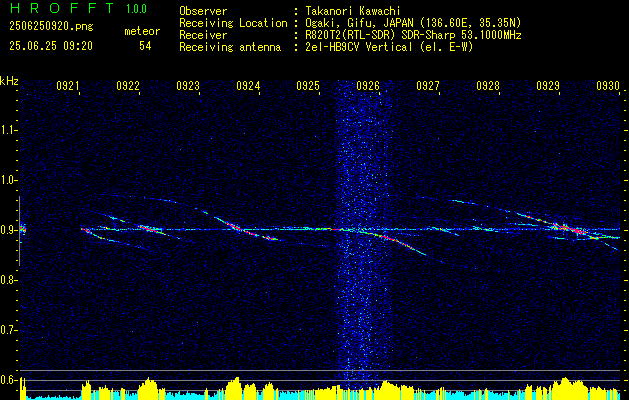Click the 0927 time marker
The height and width of the screenshot is (400, 629).
point(428,86)
